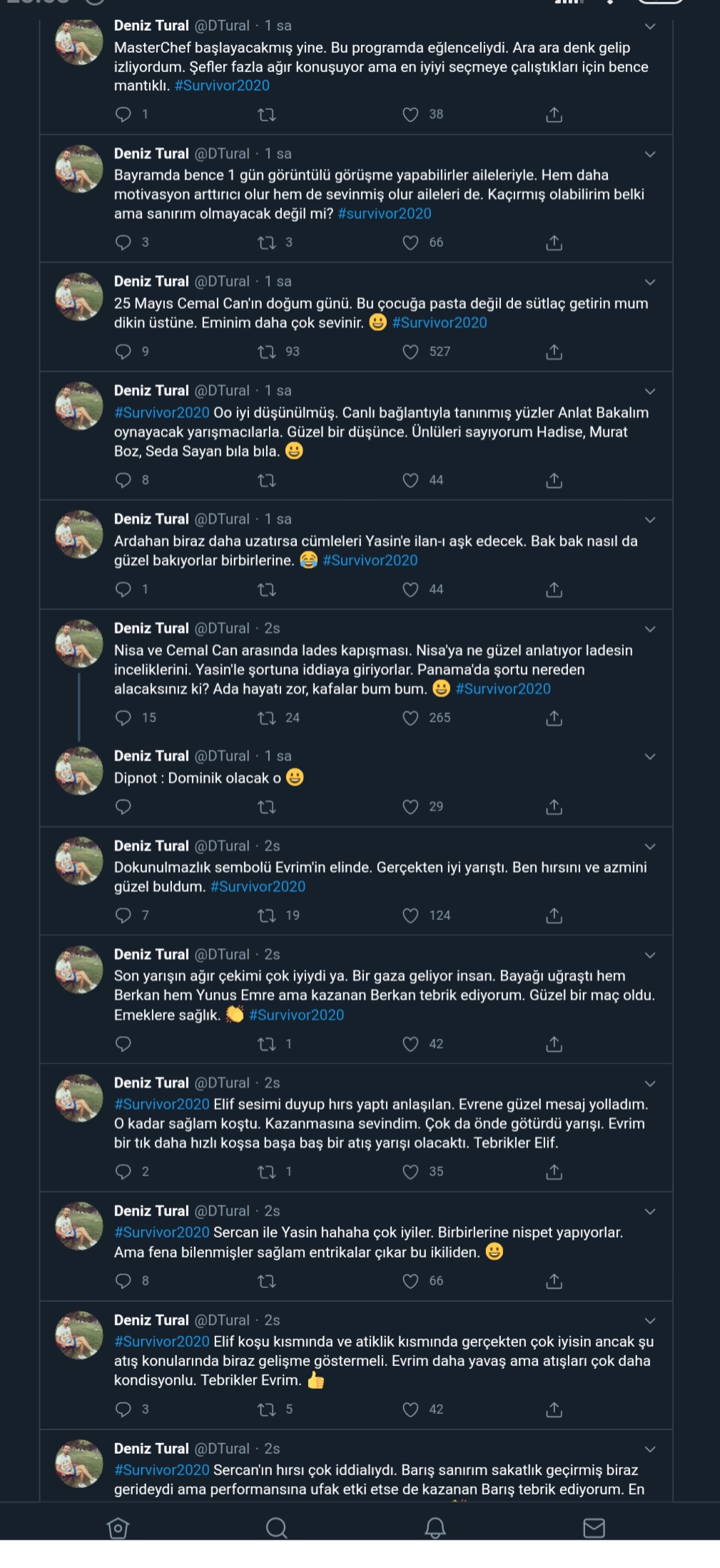
Task: Expand menu chevron on Dipnot Dominik tweet
Action: tap(650, 757)
